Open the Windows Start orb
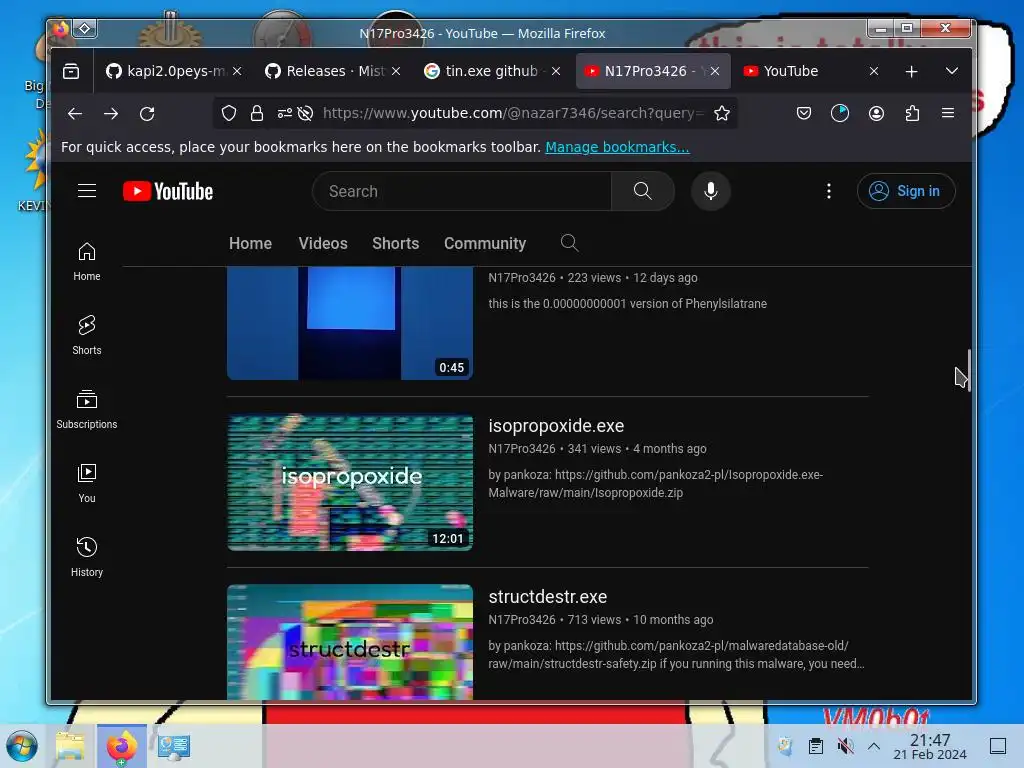This screenshot has width=1024, height=768. (22, 746)
